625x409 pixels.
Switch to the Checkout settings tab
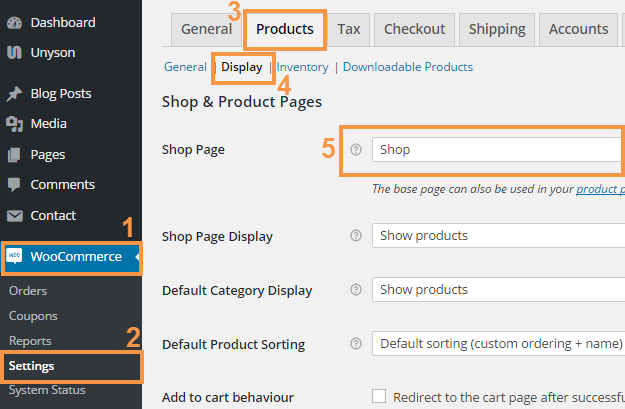(x=415, y=29)
